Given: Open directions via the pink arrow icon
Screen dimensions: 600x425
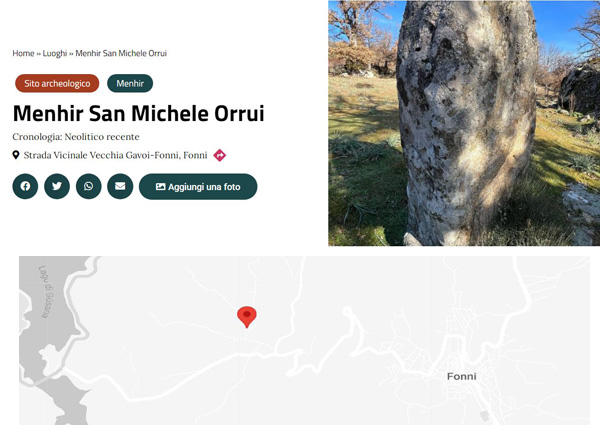Looking at the screenshot, I should click(x=220, y=155).
